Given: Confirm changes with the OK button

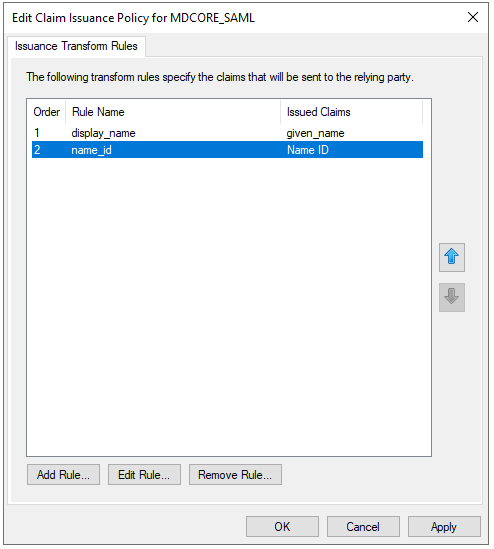Looking at the screenshot, I should tap(282, 526).
